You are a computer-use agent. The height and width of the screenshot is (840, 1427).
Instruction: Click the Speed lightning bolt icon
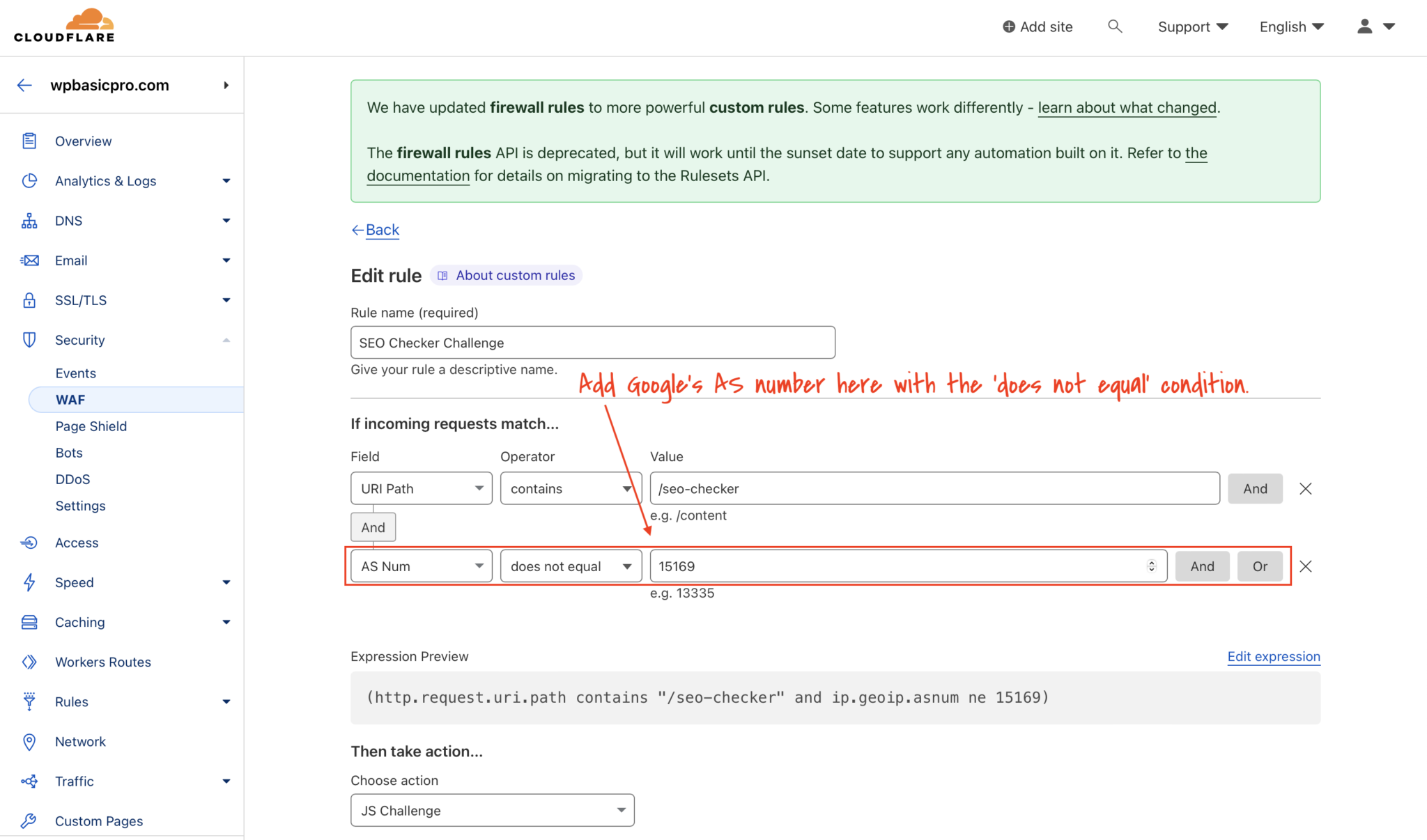(29, 582)
